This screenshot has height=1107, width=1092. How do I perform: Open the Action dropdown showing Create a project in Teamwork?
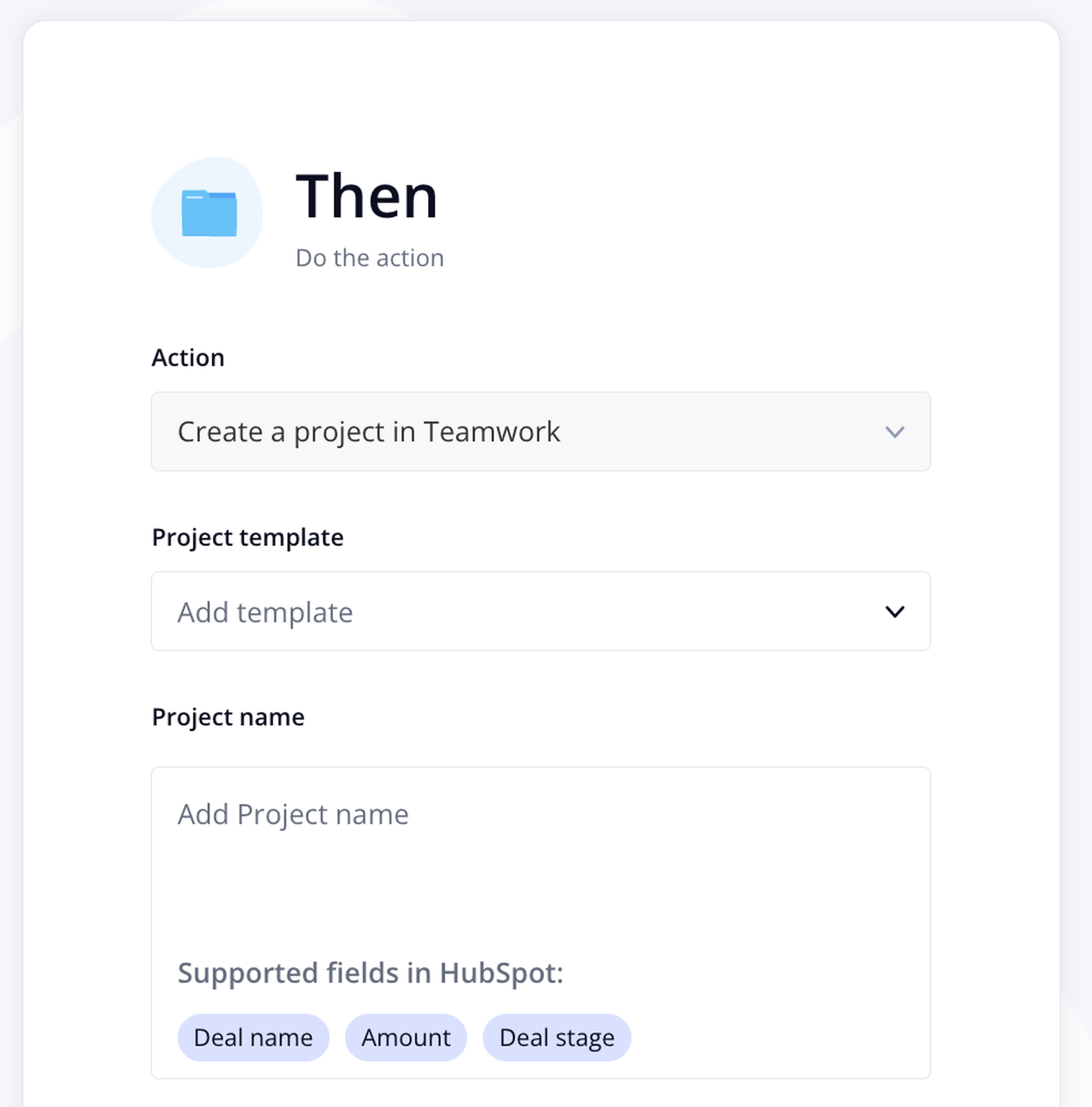point(541,432)
